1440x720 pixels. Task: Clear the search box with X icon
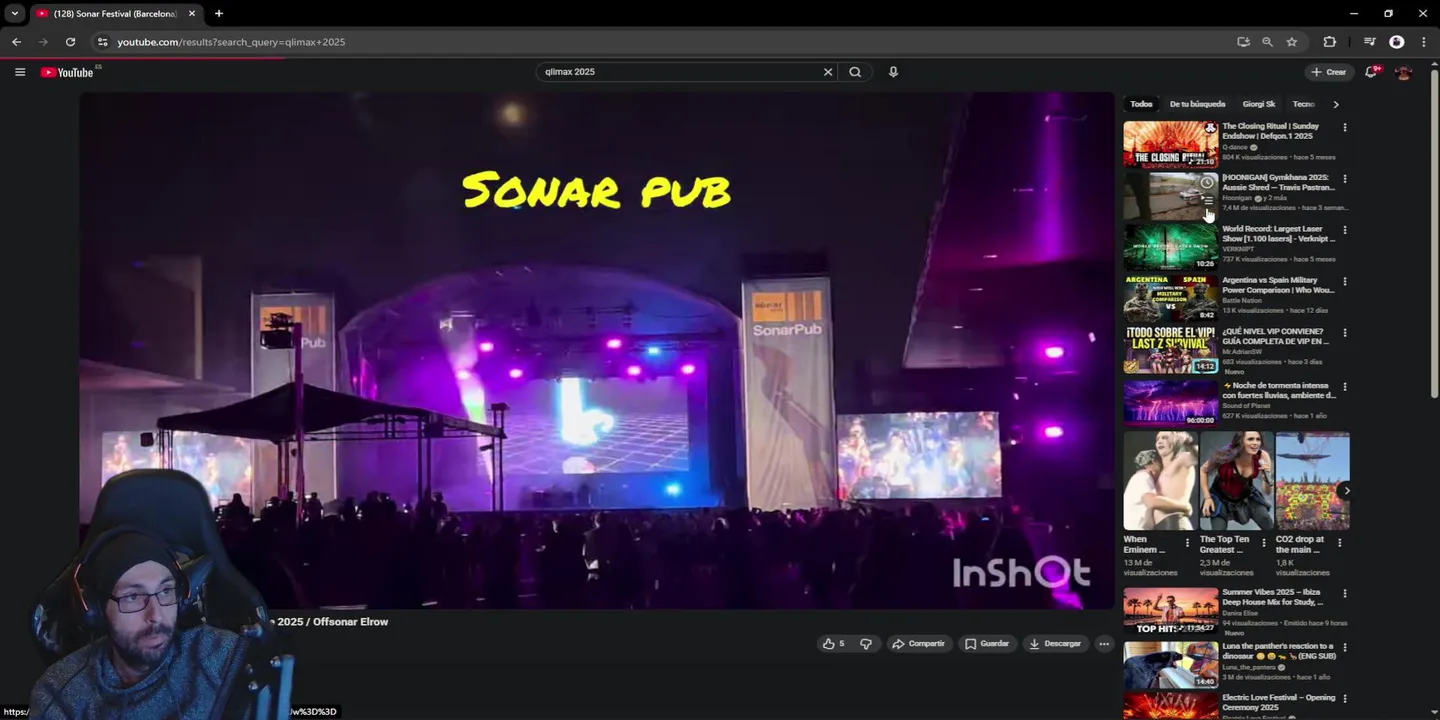click(828, 72)
